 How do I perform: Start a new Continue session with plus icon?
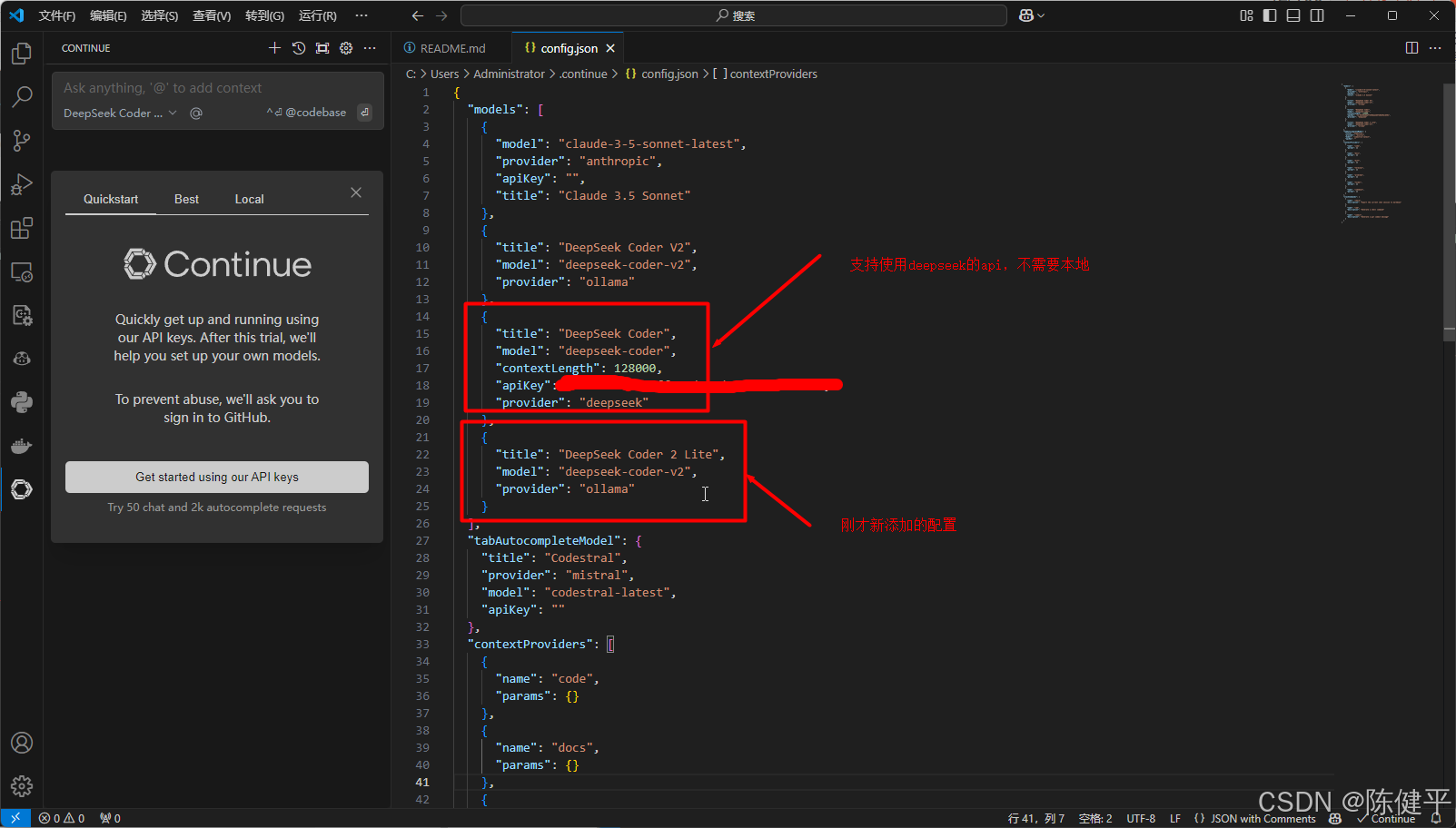pos(274,48)
